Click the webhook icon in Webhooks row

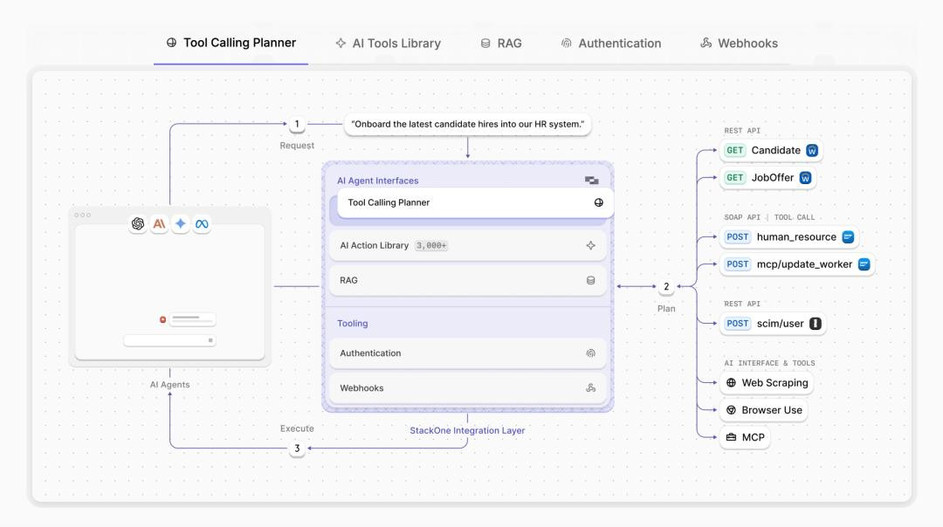point(591,388)
